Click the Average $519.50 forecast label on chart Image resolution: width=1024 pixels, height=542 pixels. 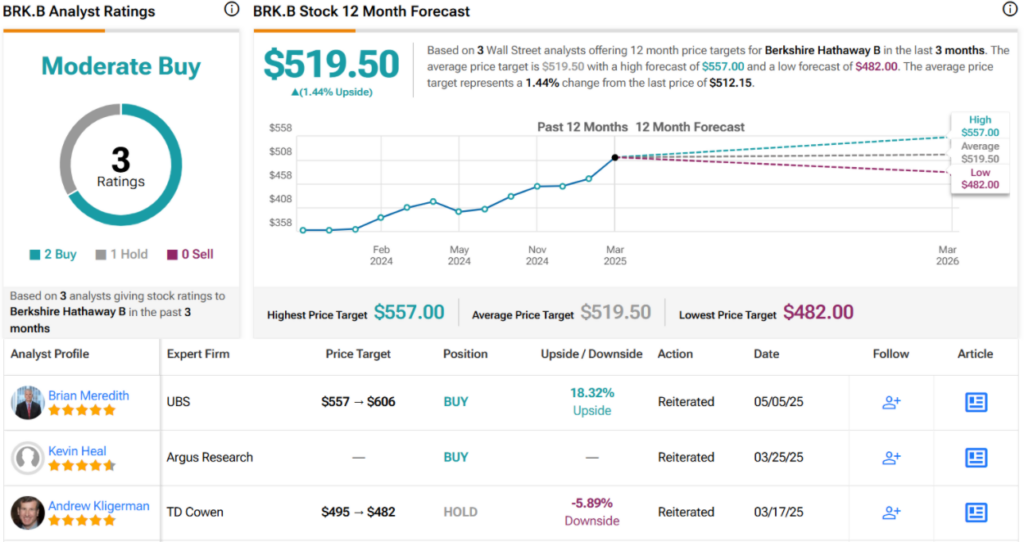pyautogui.click(x=980, y=152)
